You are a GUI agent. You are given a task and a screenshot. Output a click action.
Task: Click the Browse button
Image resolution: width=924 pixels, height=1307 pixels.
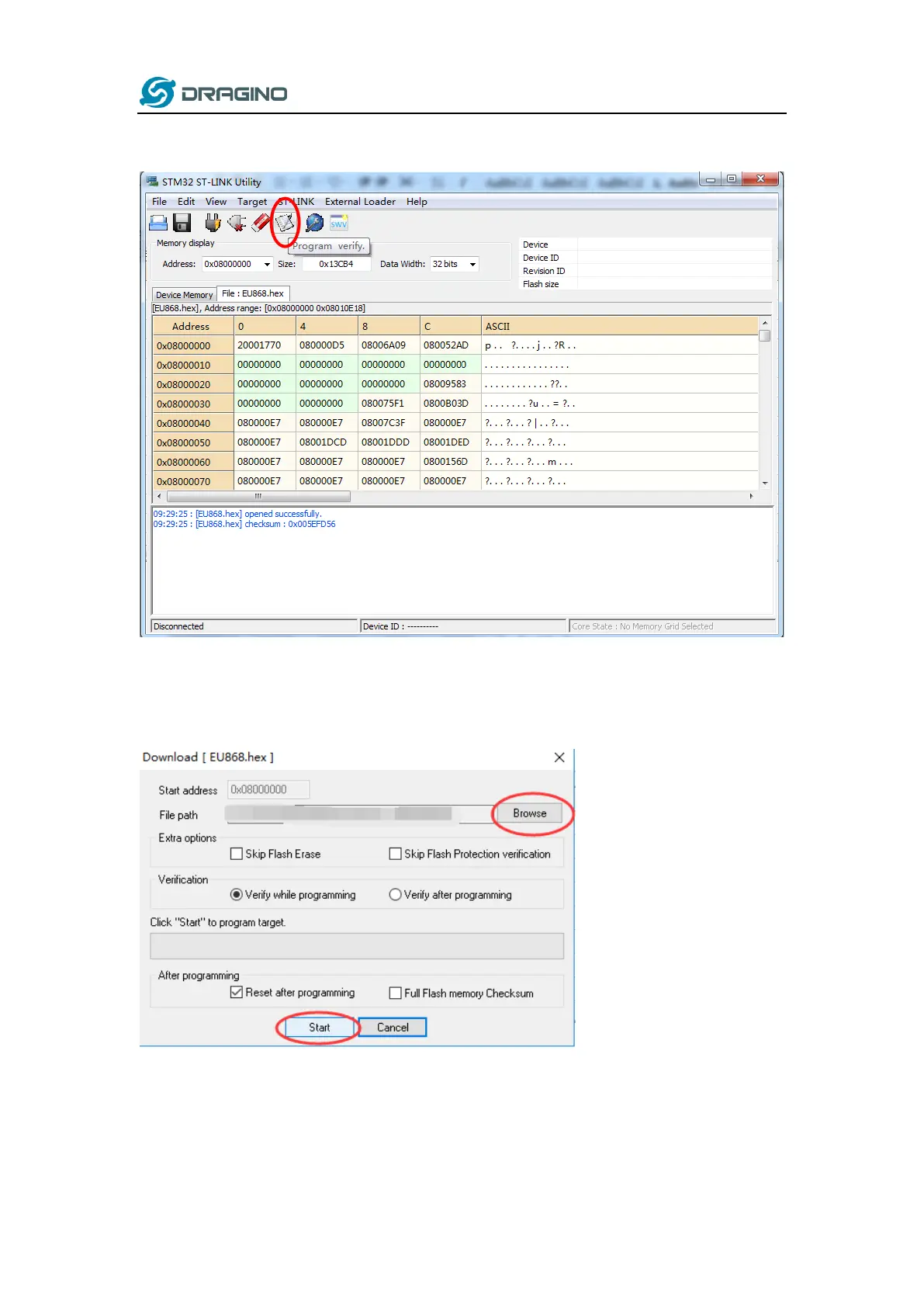pyautogui.click(x=529, y=813)
